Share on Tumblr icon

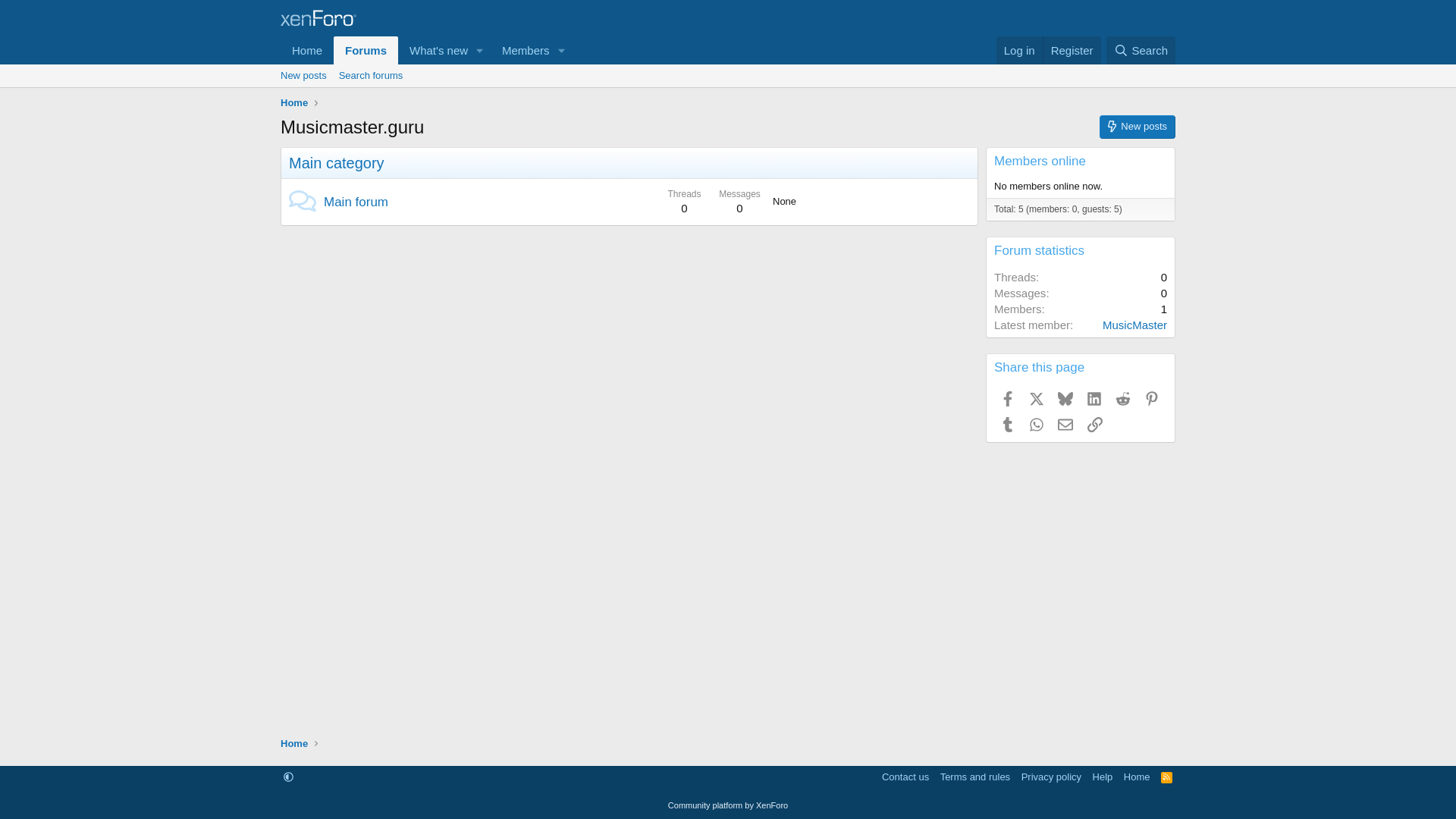1008,425
